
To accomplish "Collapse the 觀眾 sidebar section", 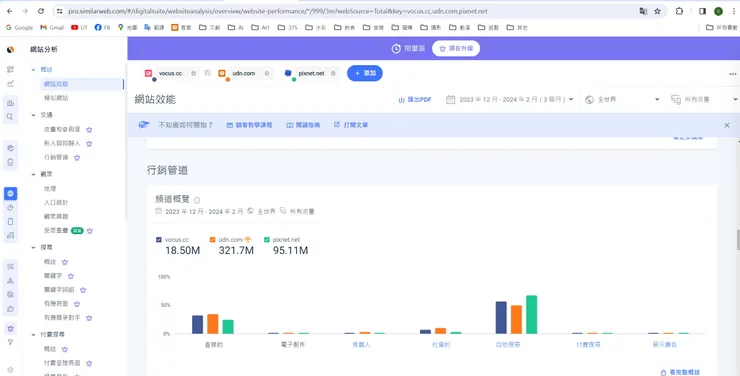I will click(x=34, y=174).
